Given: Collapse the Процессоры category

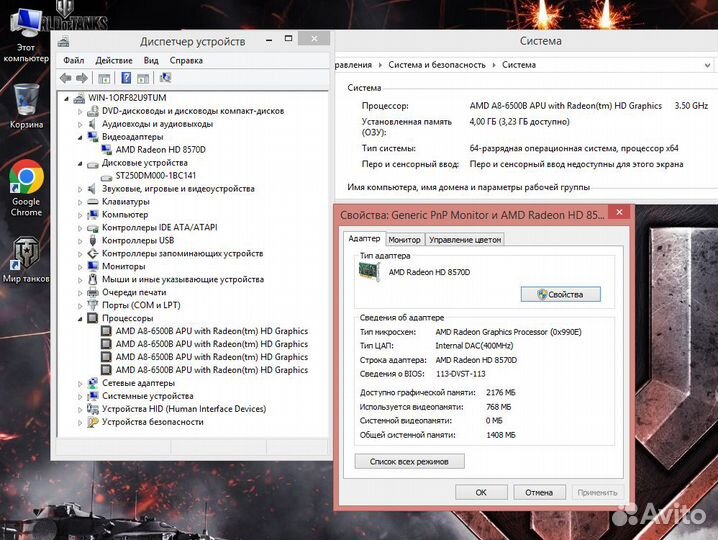Looking at the screenshot, I should [80, 318].
